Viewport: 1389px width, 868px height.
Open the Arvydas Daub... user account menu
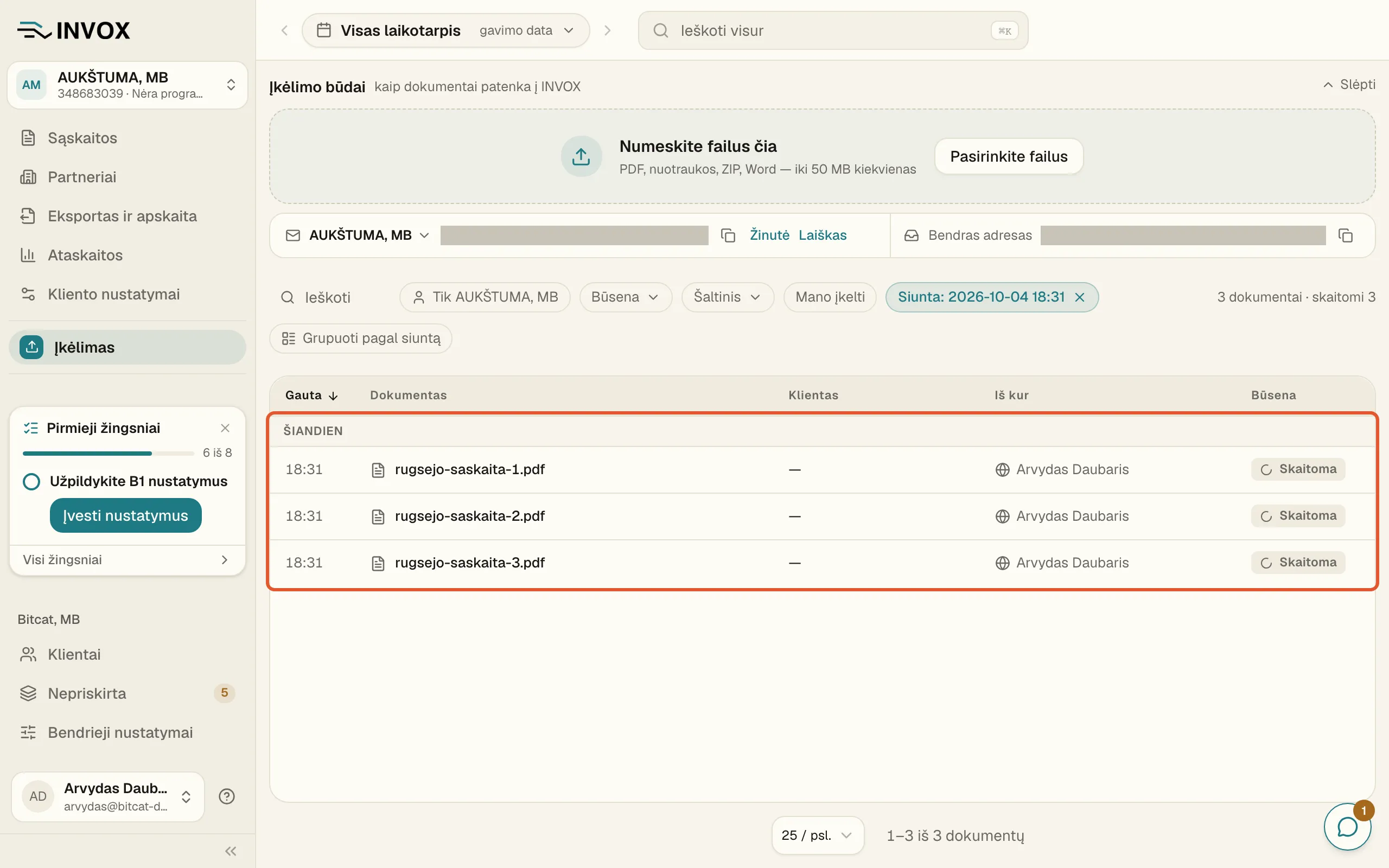[x=108, y=797]
